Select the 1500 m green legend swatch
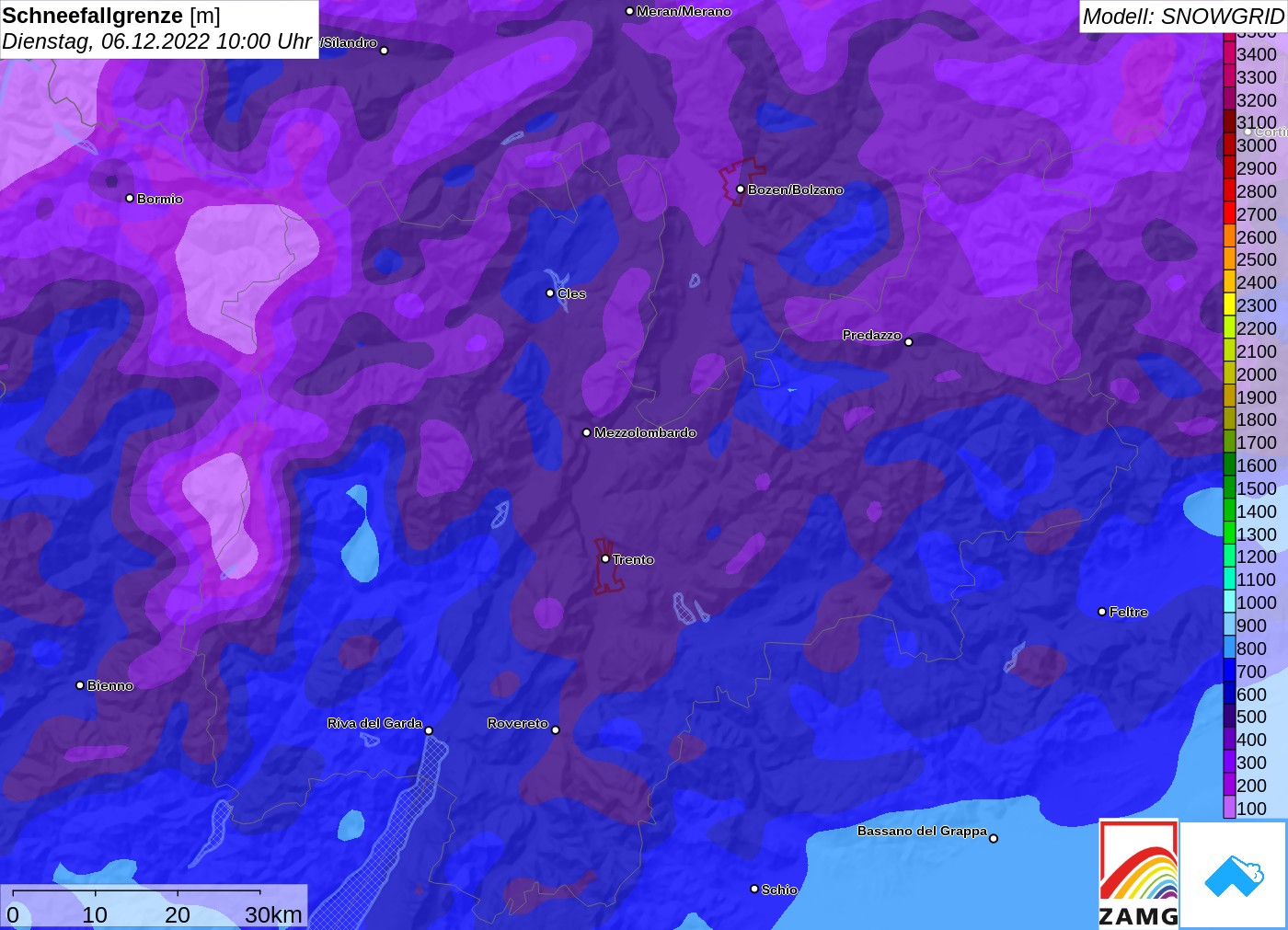Image resolution: width=1288 pixels, height=930 pixels. pos(1229,488)
